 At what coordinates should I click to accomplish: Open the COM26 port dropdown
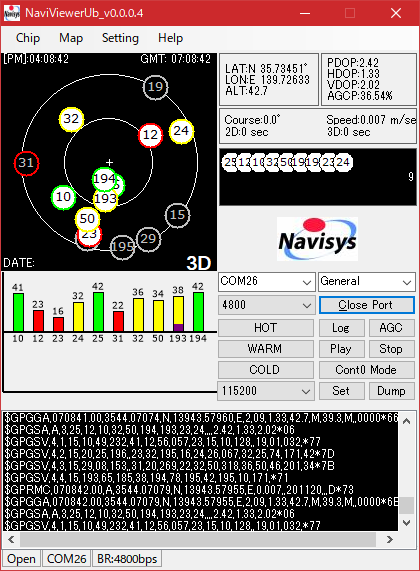(x=267, y=282)
